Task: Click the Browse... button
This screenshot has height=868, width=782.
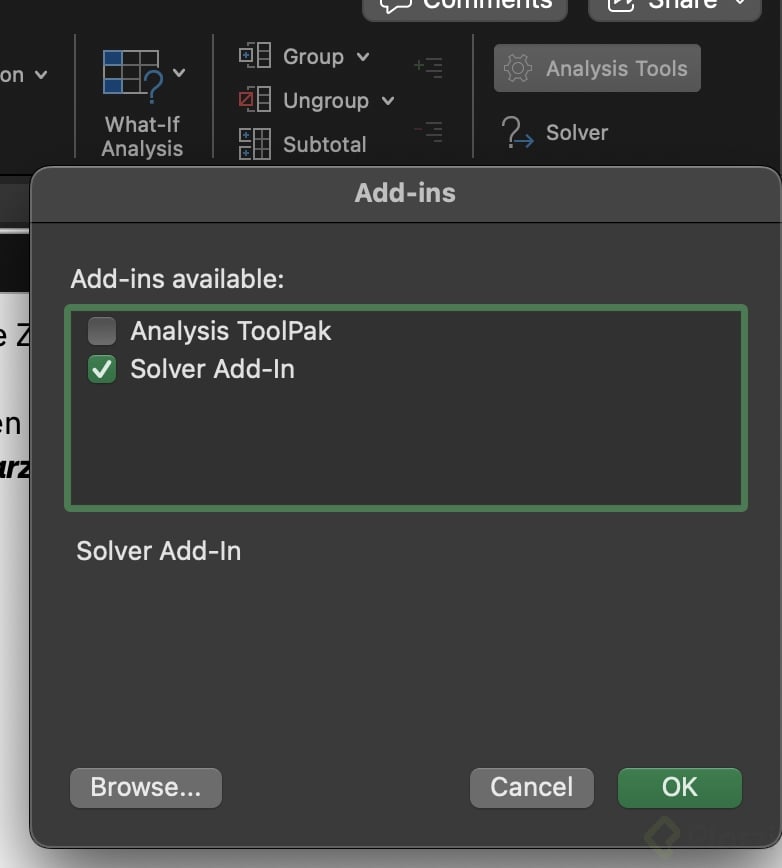Action: pyautogui.click(x=146, y=787)
